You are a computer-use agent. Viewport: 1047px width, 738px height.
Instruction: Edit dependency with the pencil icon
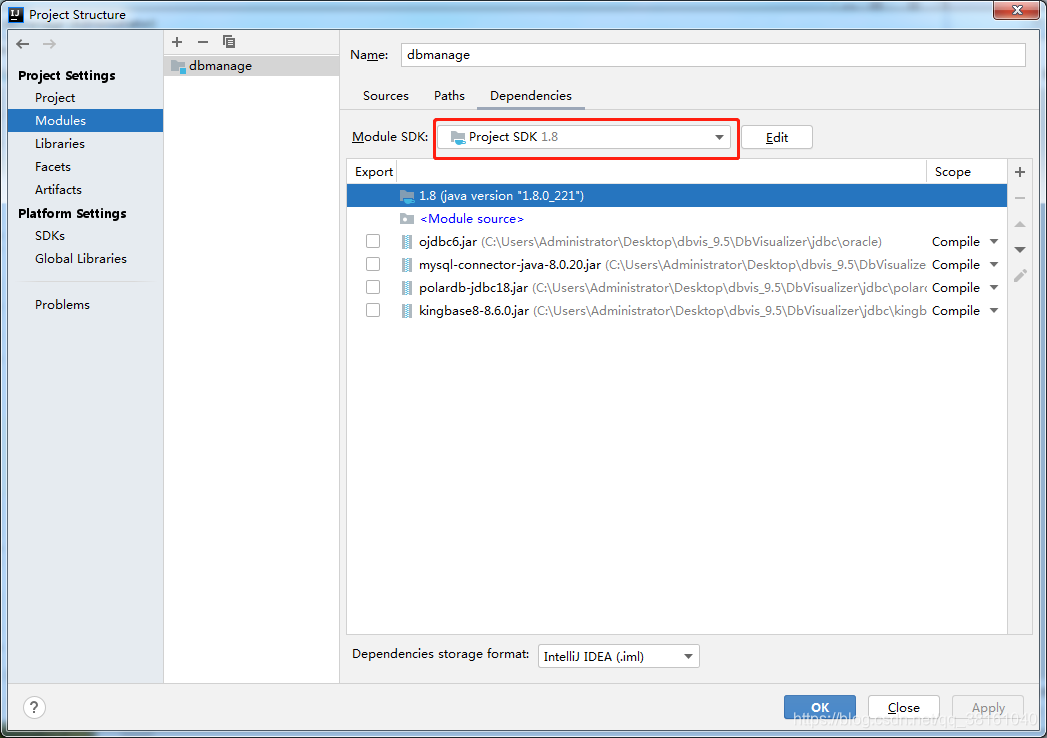pos(1020,276)
